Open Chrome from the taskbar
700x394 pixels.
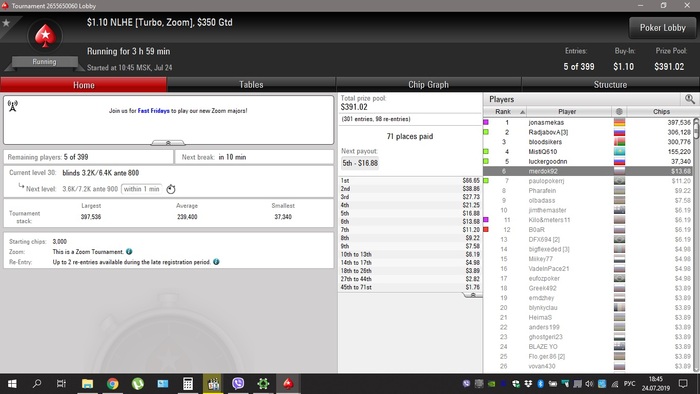[112, 384]
